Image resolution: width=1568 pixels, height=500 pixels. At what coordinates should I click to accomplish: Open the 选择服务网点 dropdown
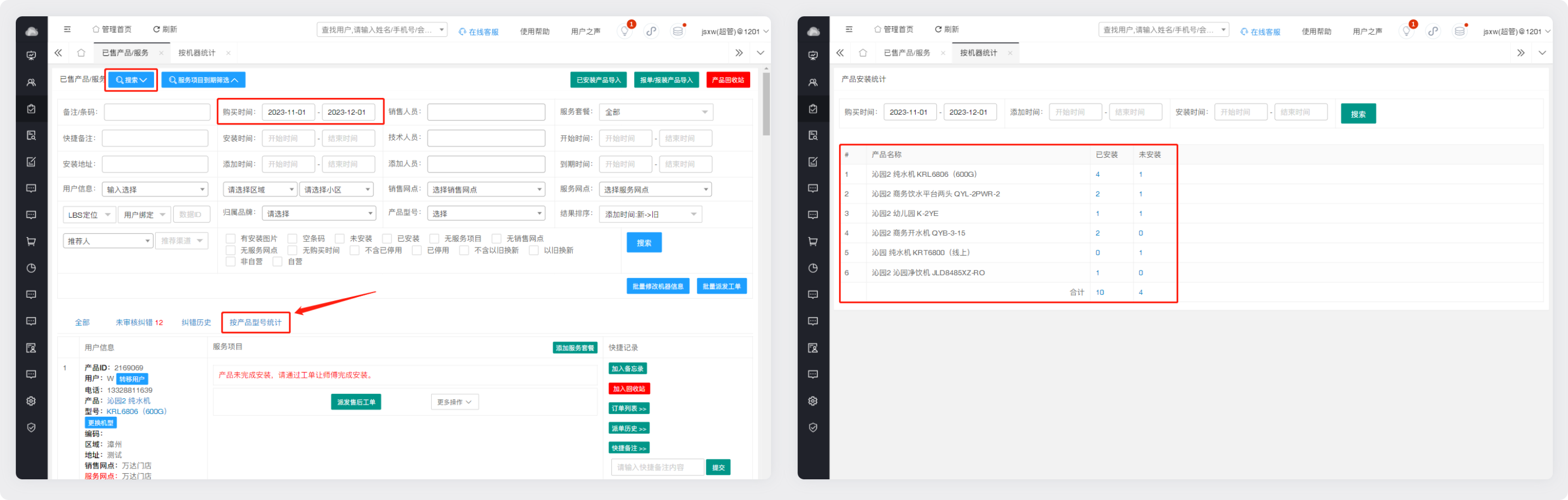click(656, 190)
